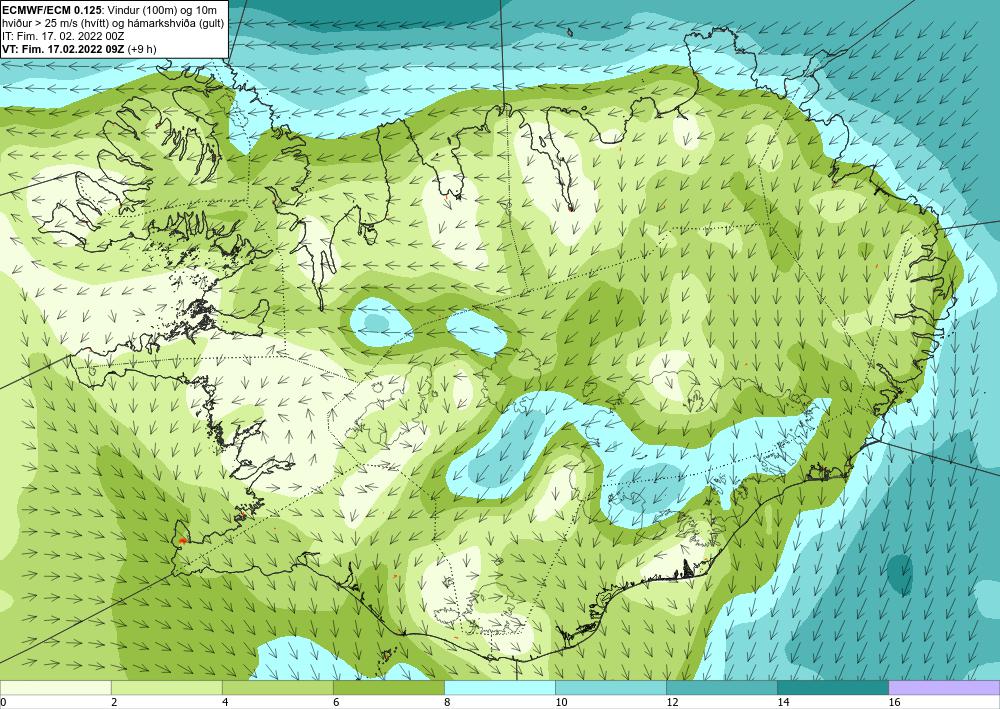1000x709 pixels.
Task: Click the legend label "0"
Action: [3, 703]
